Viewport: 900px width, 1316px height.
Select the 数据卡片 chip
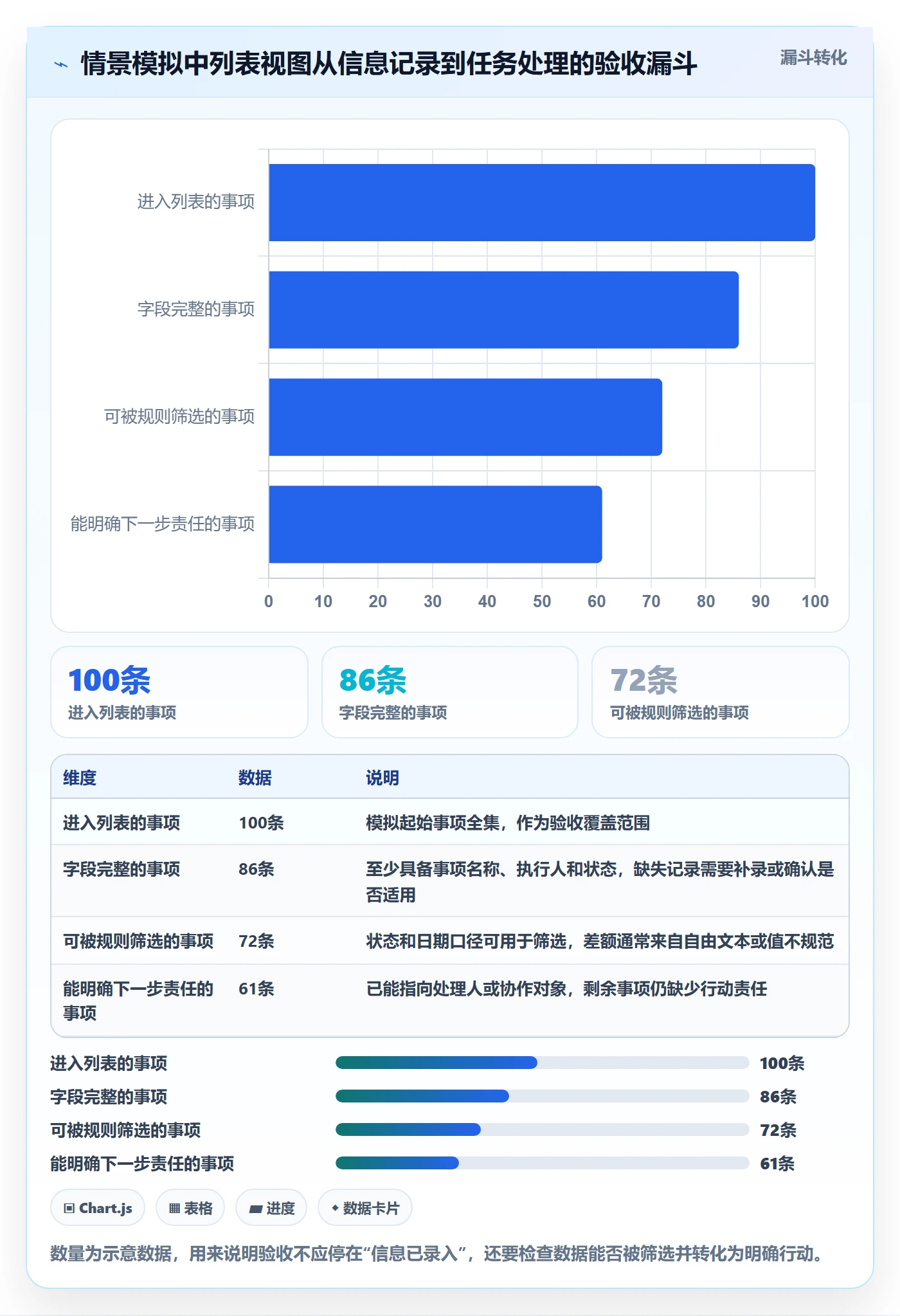[x=365, y=1208]
